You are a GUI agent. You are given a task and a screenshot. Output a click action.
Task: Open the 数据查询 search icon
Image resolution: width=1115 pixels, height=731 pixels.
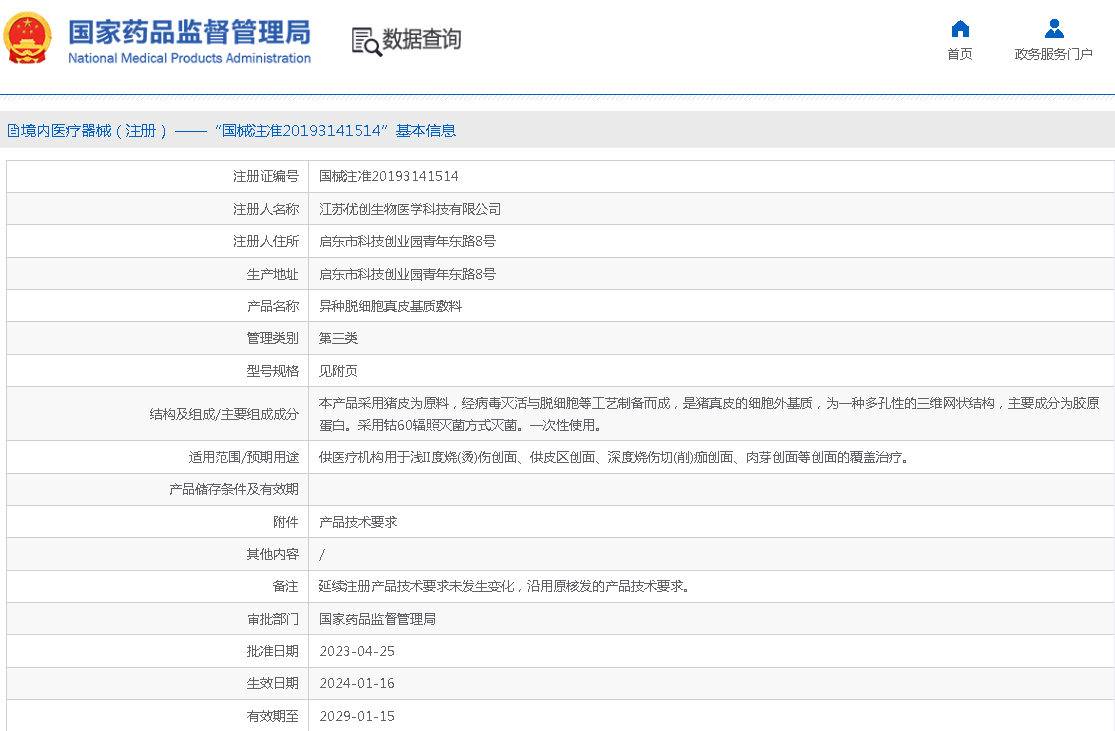[366, 41]
